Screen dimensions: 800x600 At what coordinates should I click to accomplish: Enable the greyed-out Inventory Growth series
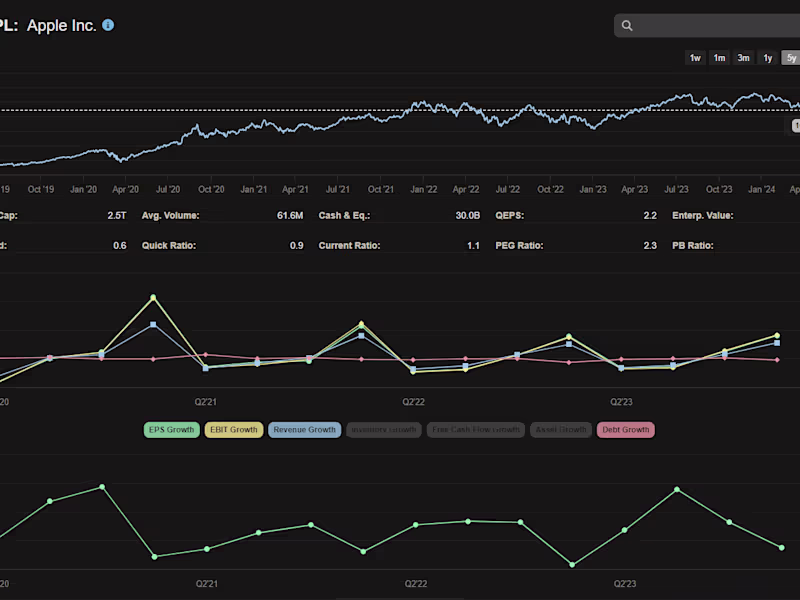[384, 430]
